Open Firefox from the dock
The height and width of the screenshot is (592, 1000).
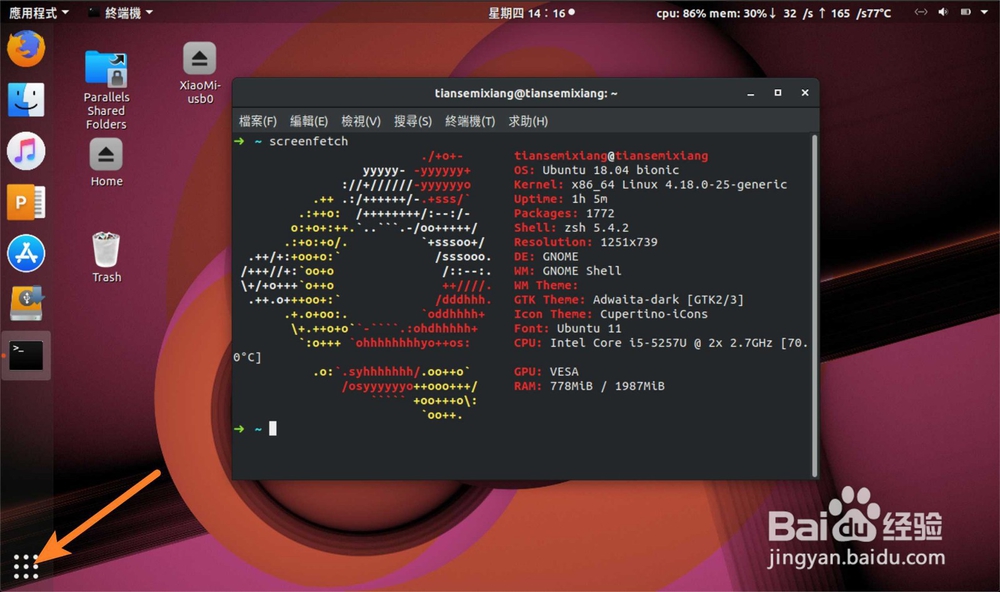26,48
